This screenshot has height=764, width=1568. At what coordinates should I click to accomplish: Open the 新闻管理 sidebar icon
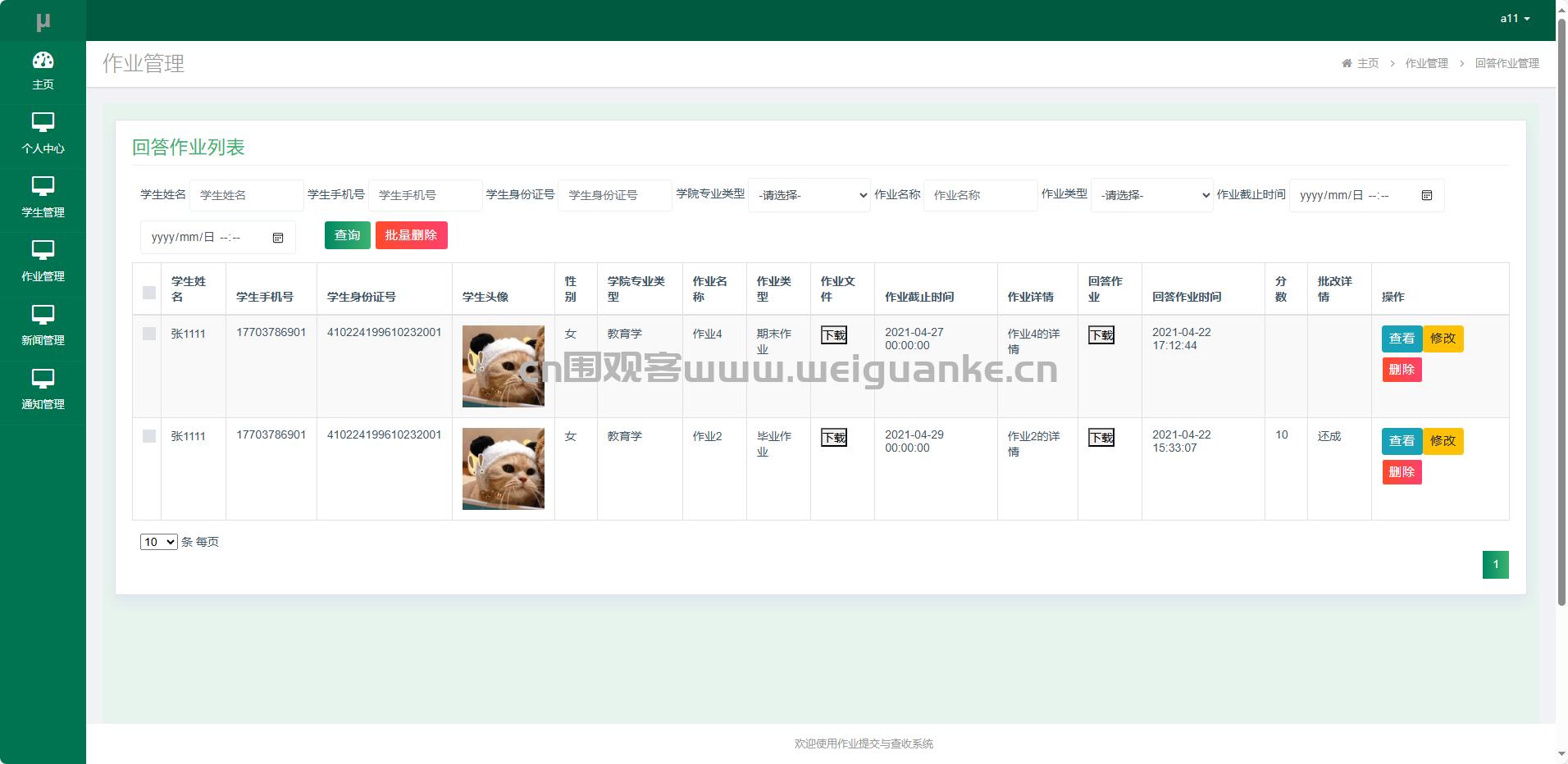click(43, 323)
